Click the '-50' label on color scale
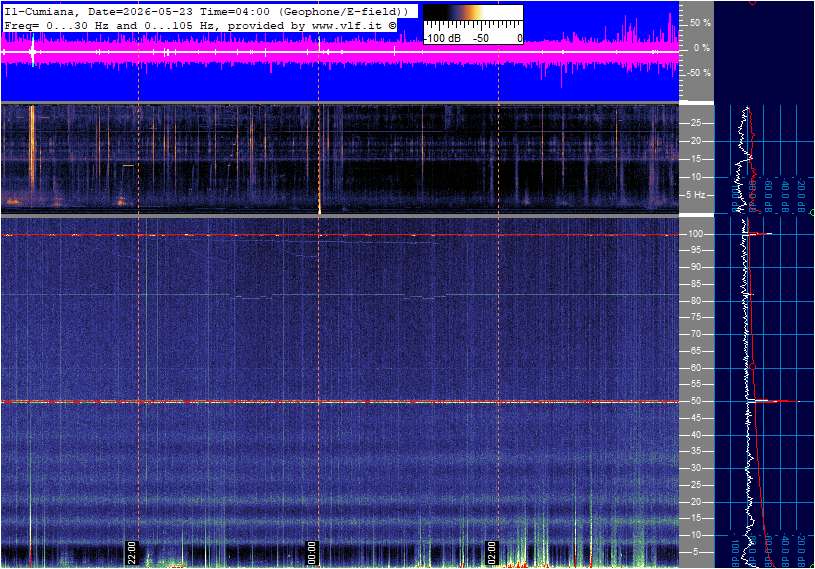815x569 pixels. (x=481, y=38)
